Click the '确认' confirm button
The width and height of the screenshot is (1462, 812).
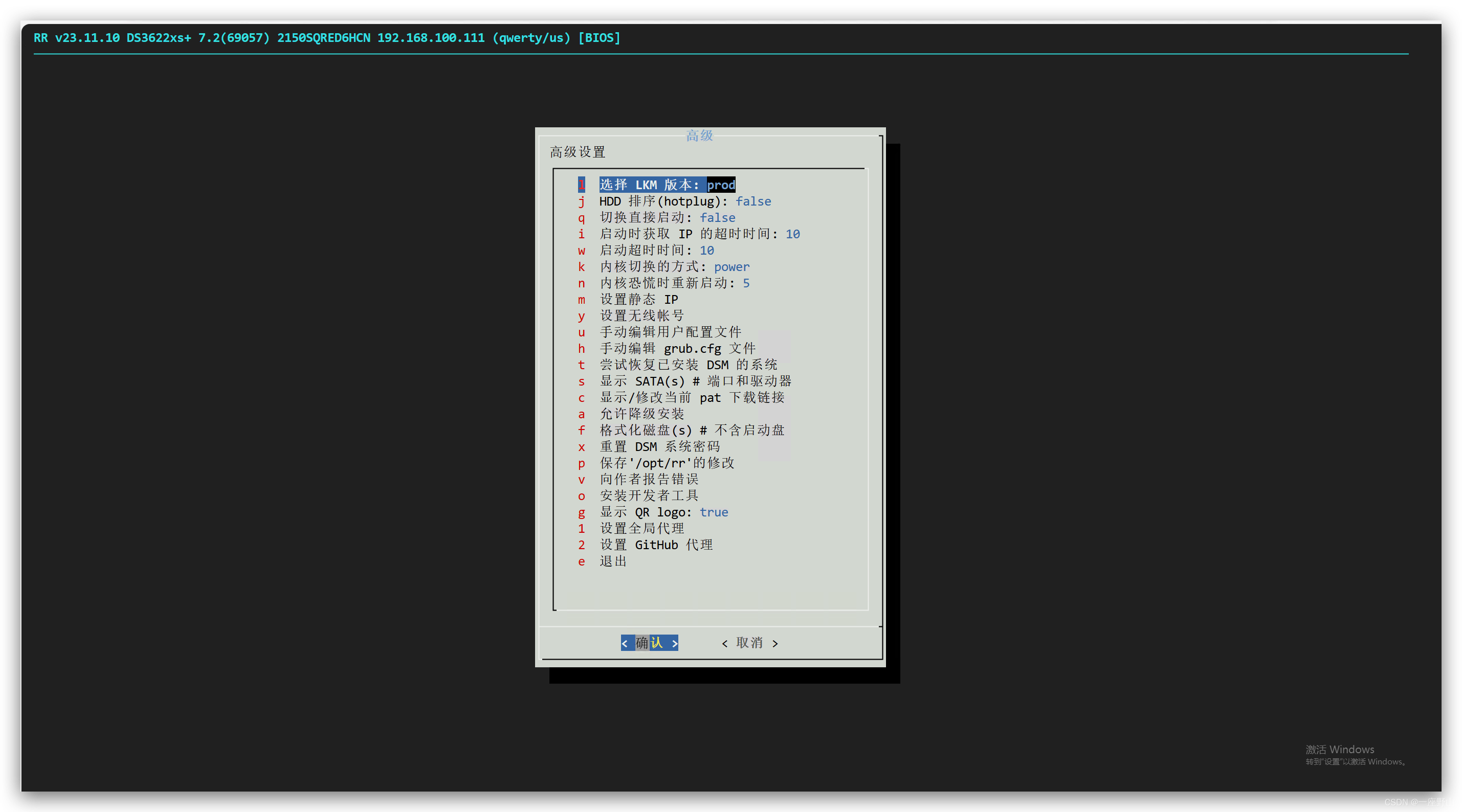(649, 643)
